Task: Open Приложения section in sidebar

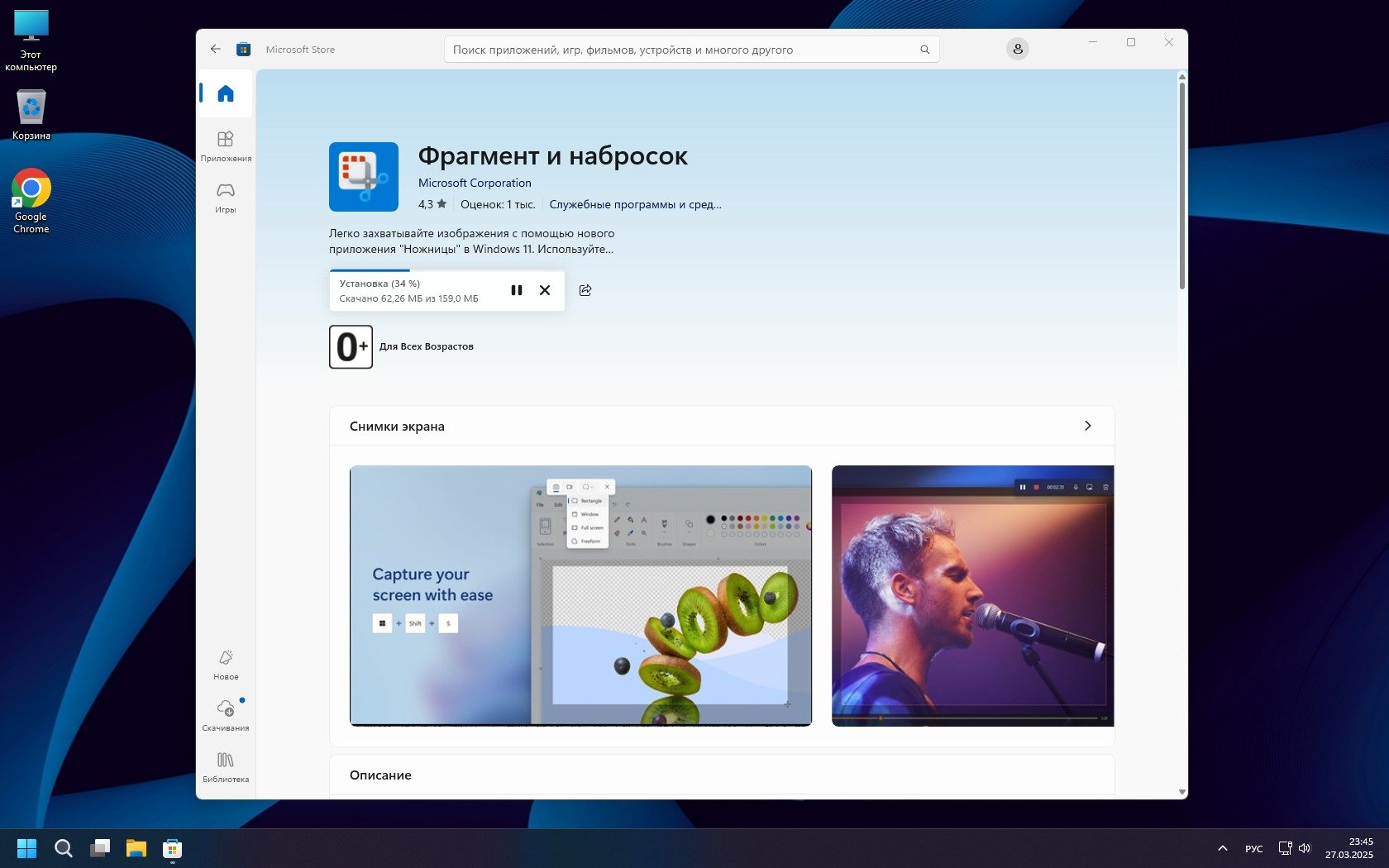Action: 226,145
